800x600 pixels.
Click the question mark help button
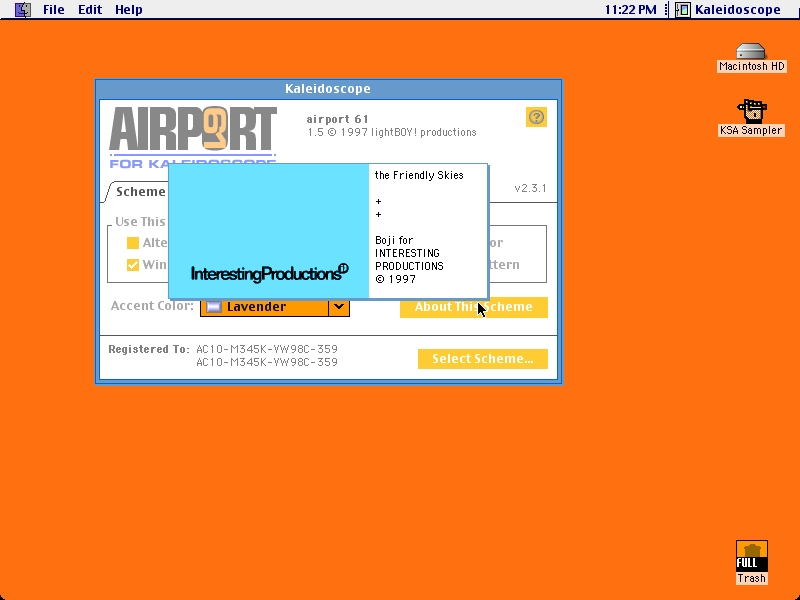pos(536,117)
